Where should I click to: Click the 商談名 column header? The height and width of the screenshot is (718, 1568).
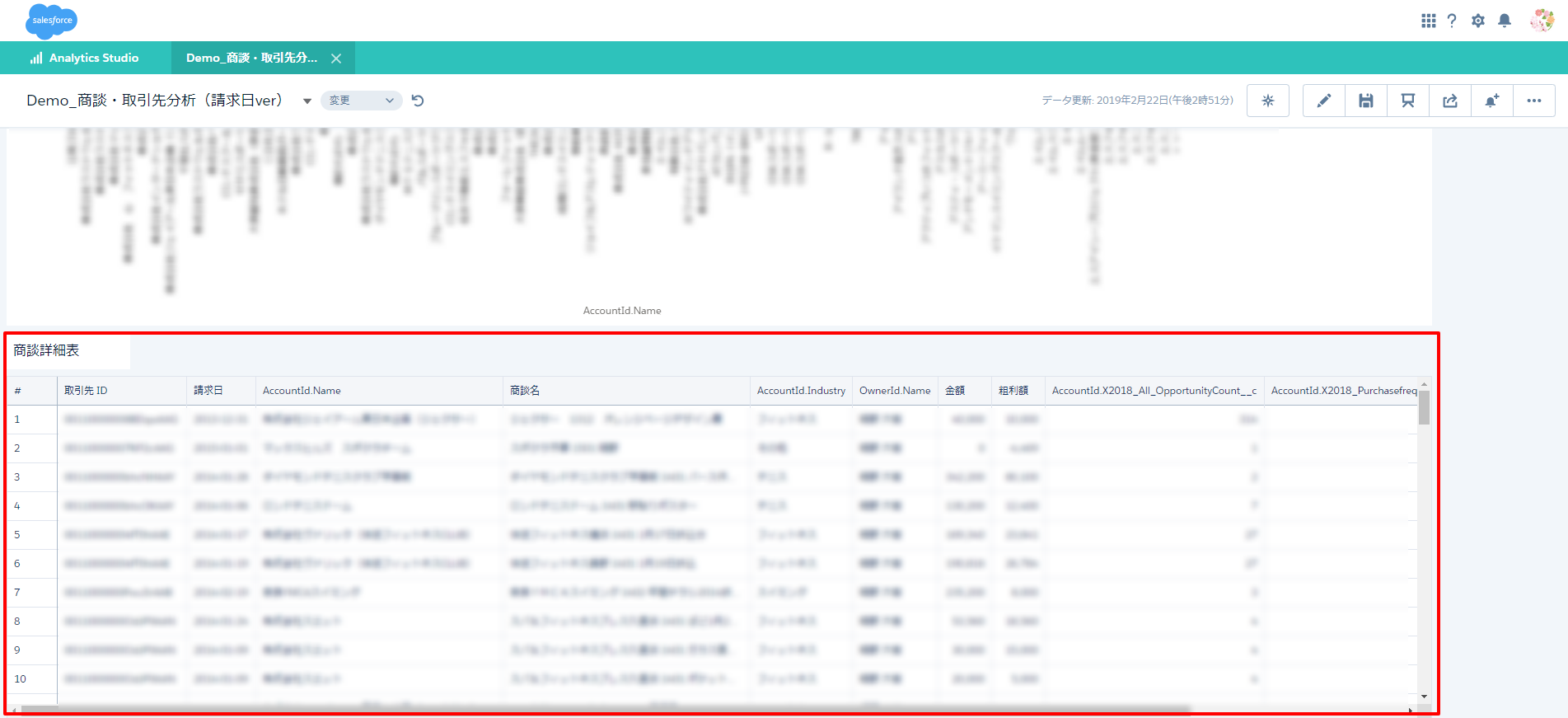coord(525,391)
